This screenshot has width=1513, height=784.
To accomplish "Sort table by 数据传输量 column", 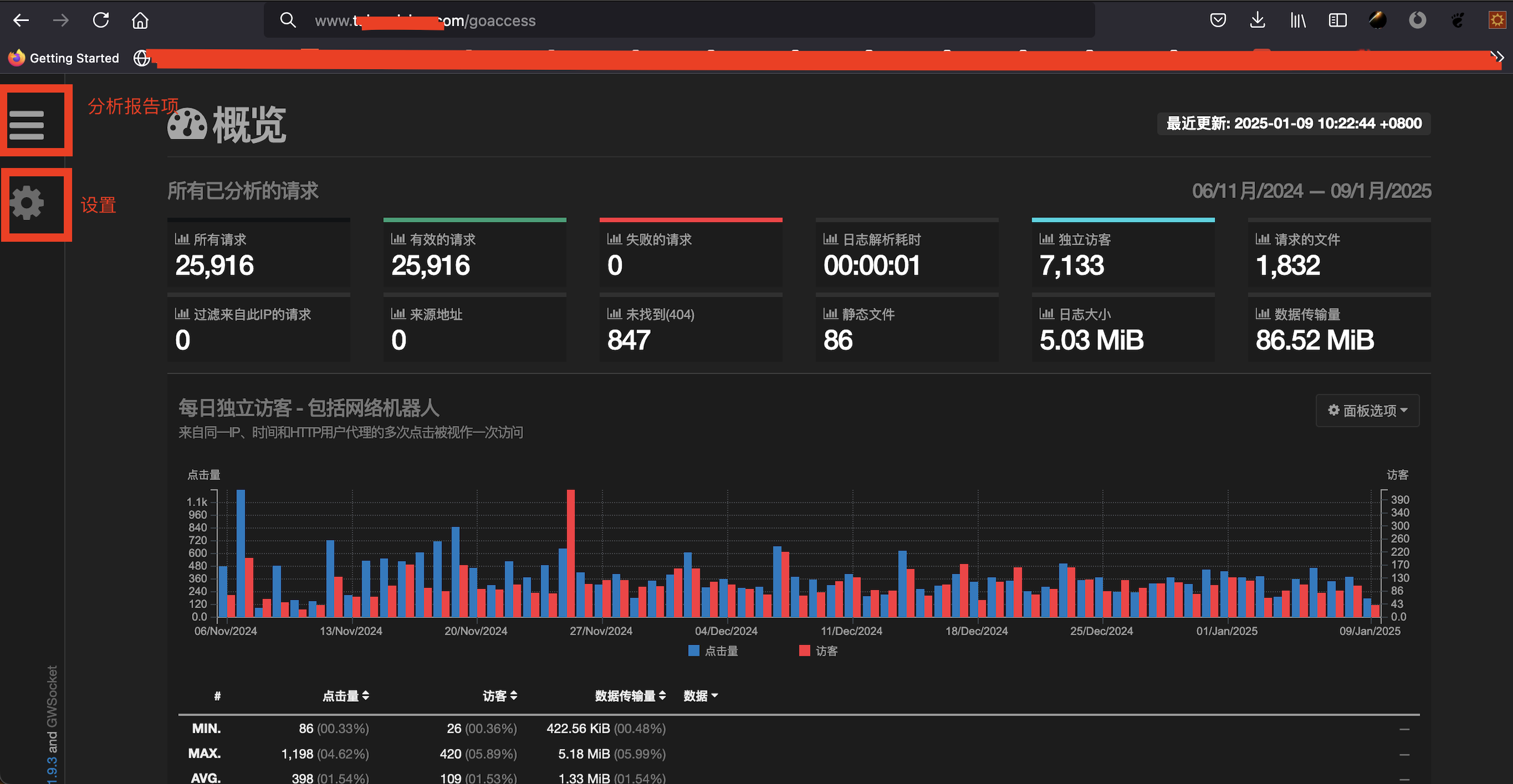I will 630,696.
